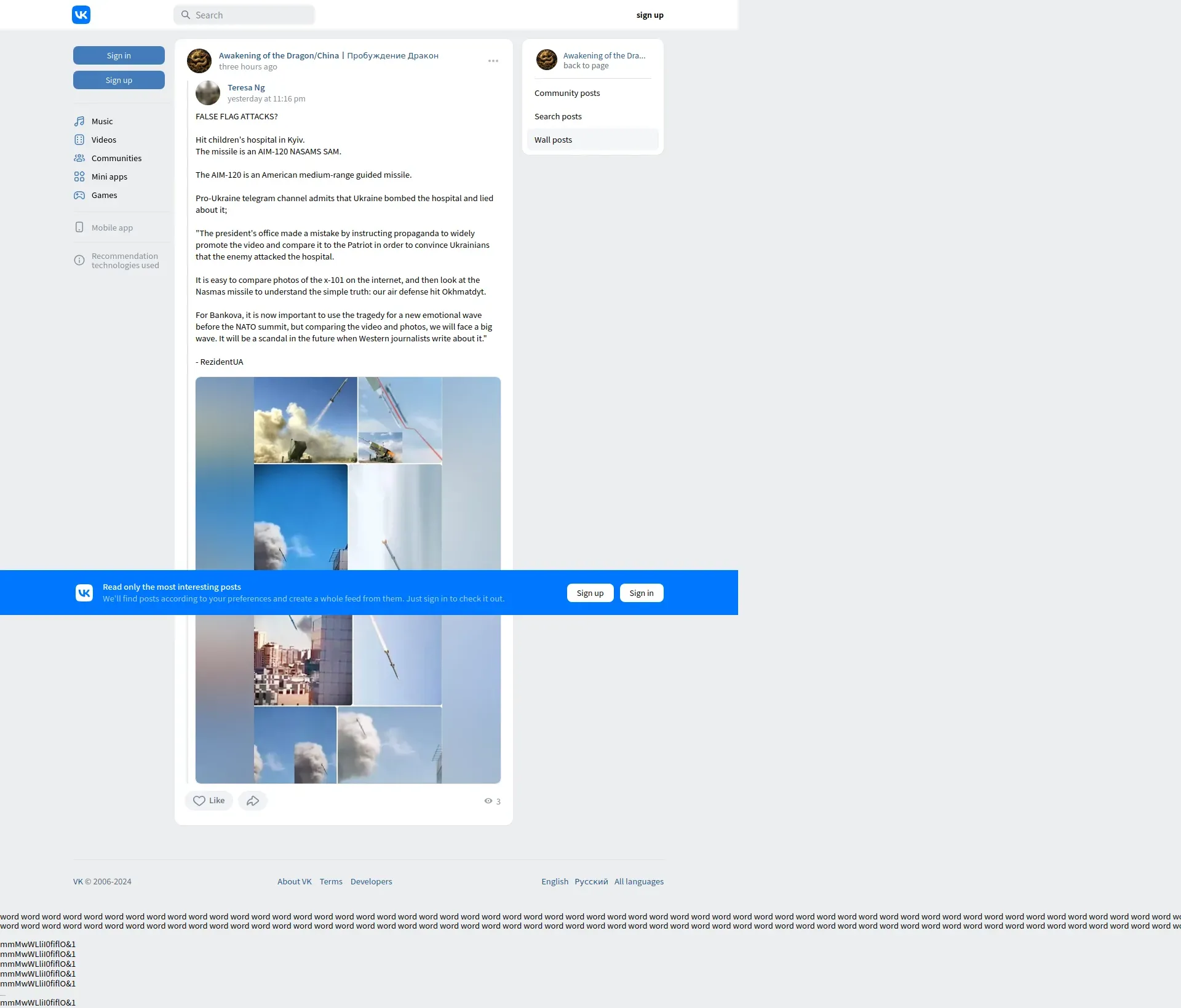
Task: Click the VK logo in header
Action: [x=81, y=15]
